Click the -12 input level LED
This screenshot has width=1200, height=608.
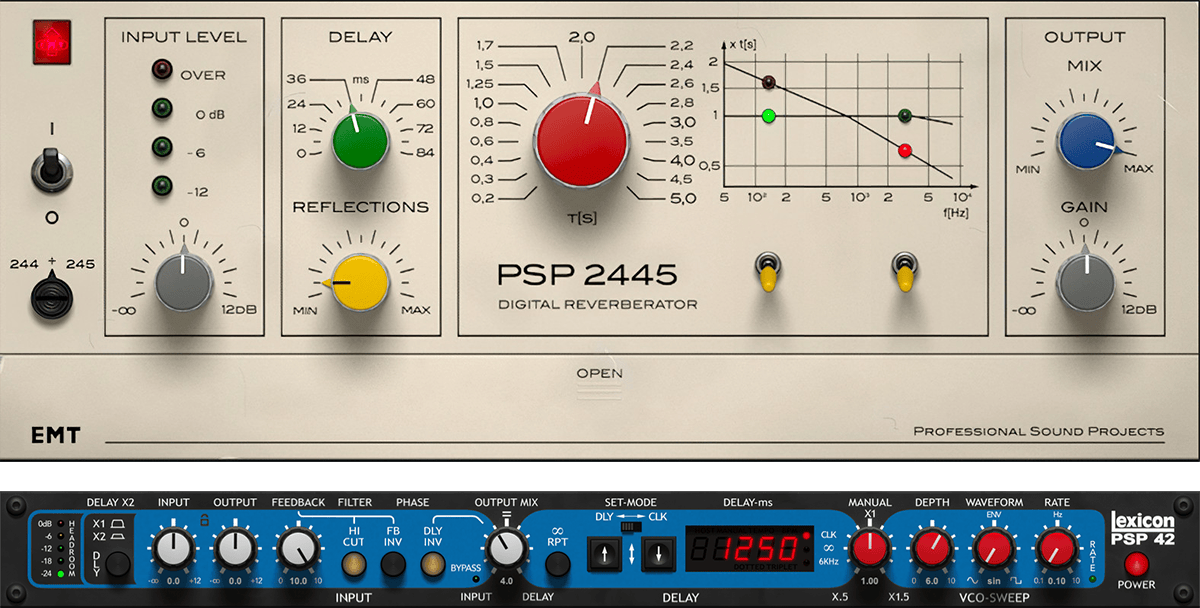click(162, 185)
